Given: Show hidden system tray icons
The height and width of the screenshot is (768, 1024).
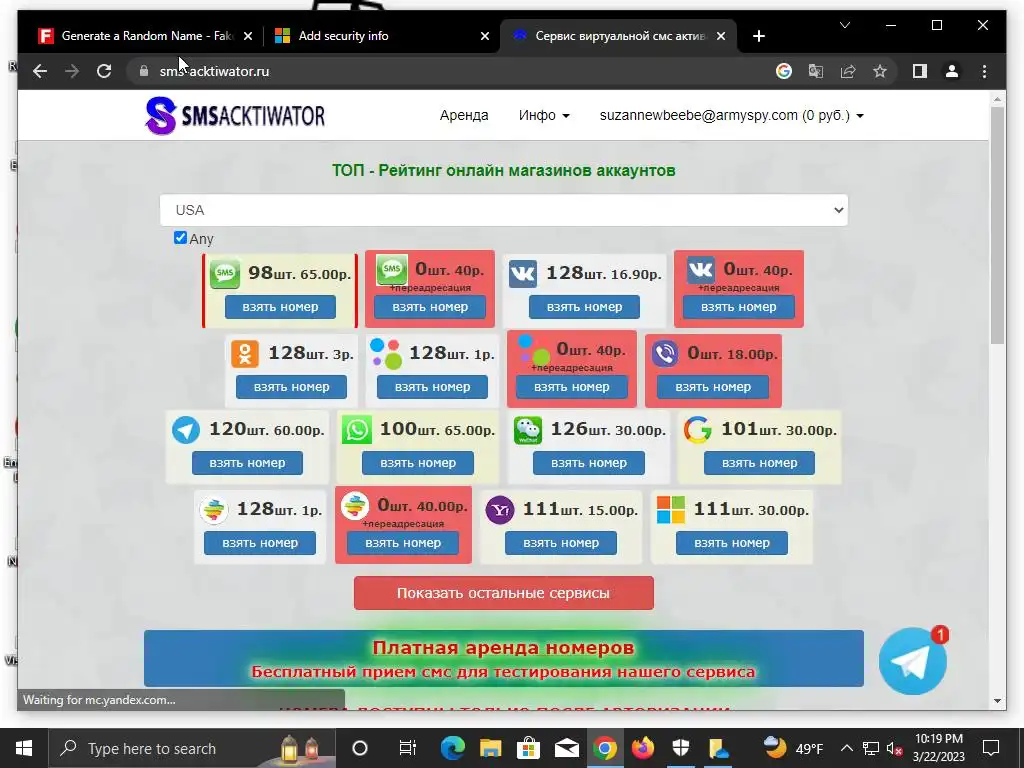Looking at the screenshot, I should (846, 748).
